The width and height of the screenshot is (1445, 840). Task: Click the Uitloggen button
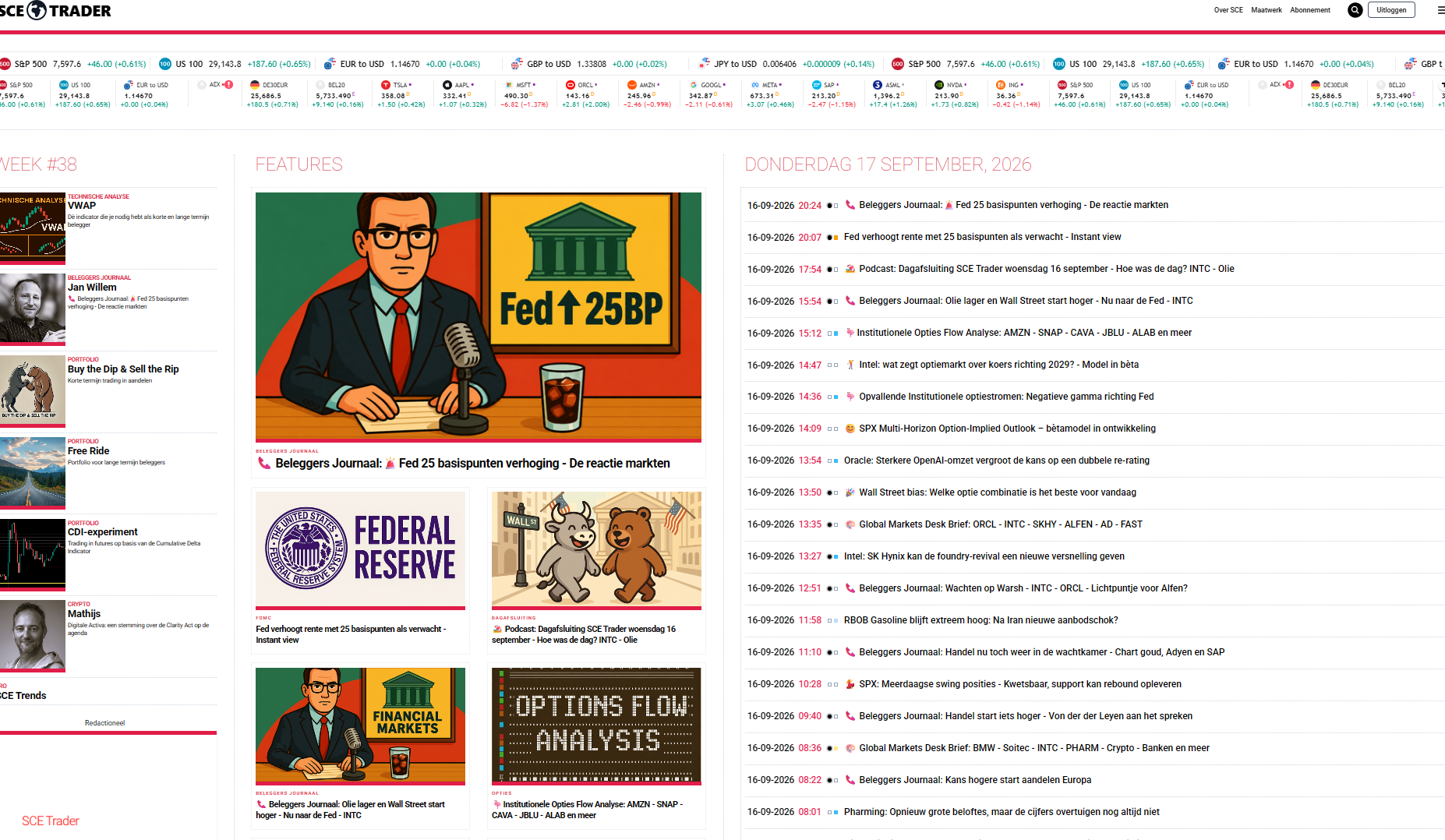click(x=1391, y=10)
